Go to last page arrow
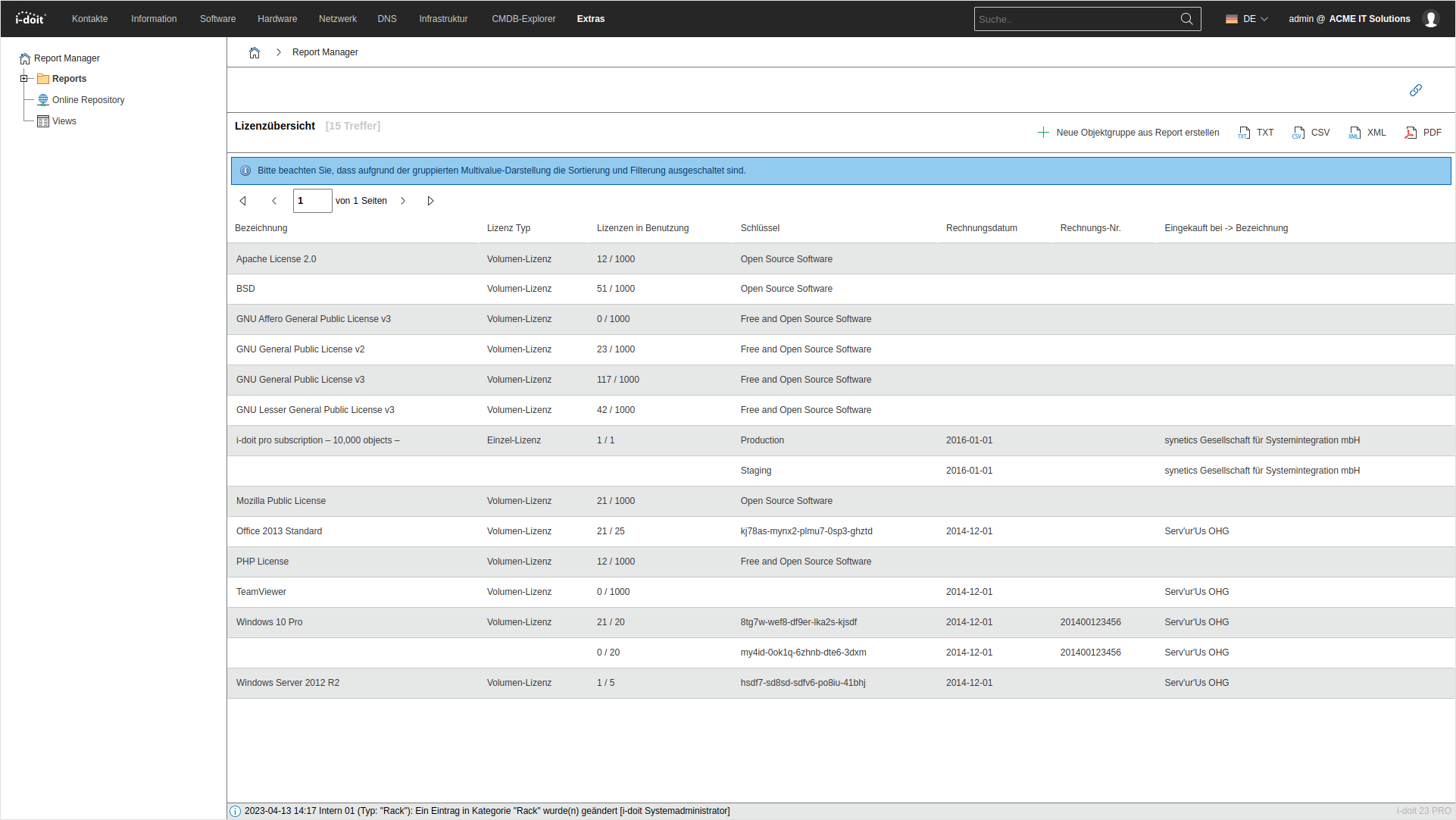This screenshot has width=1456, height=820. [x=430, y=201]
